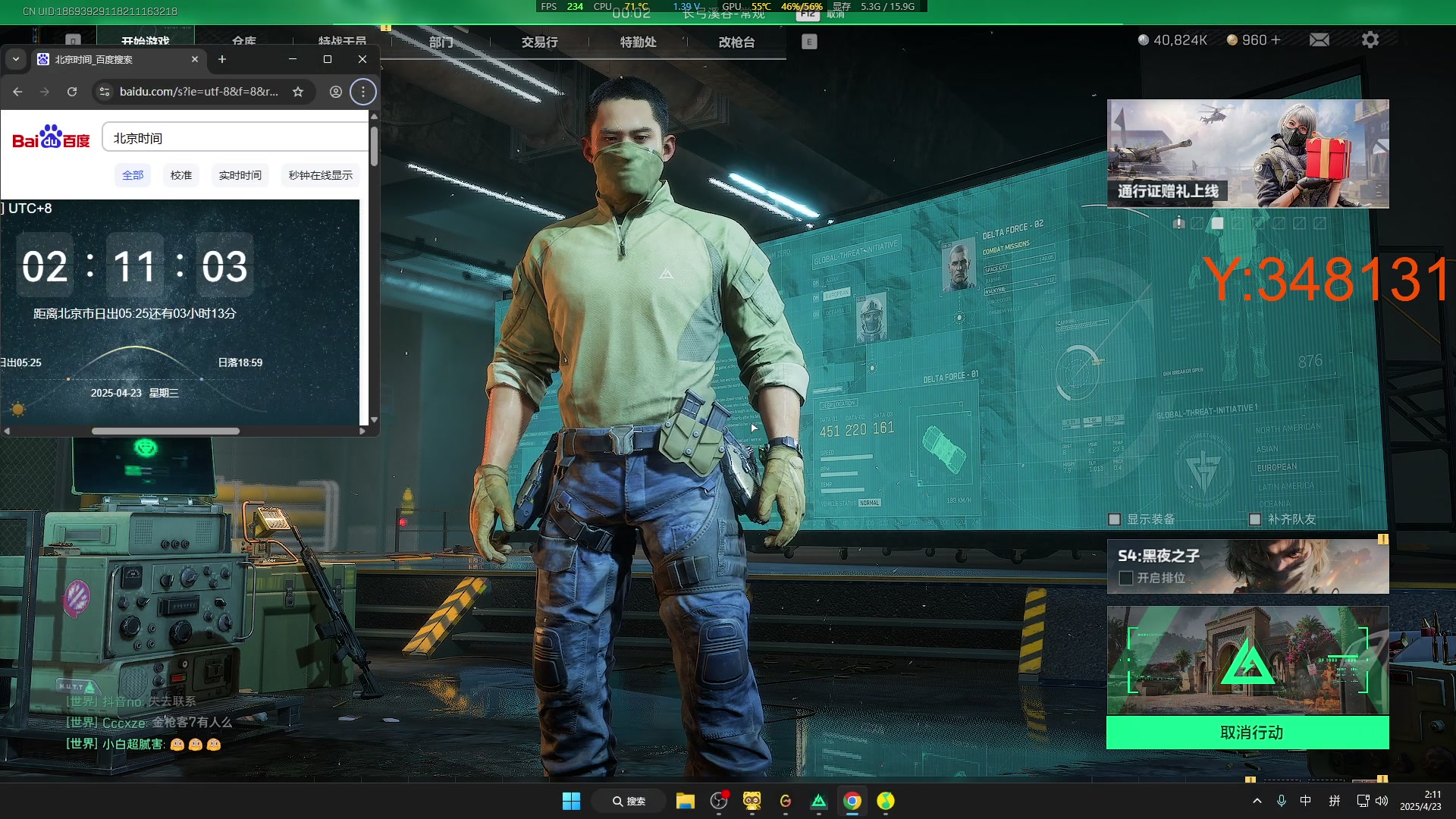Screen dimensions: 1456x819
Task: Expand the browser tab search dropdown
Action: tap(15, 59)
